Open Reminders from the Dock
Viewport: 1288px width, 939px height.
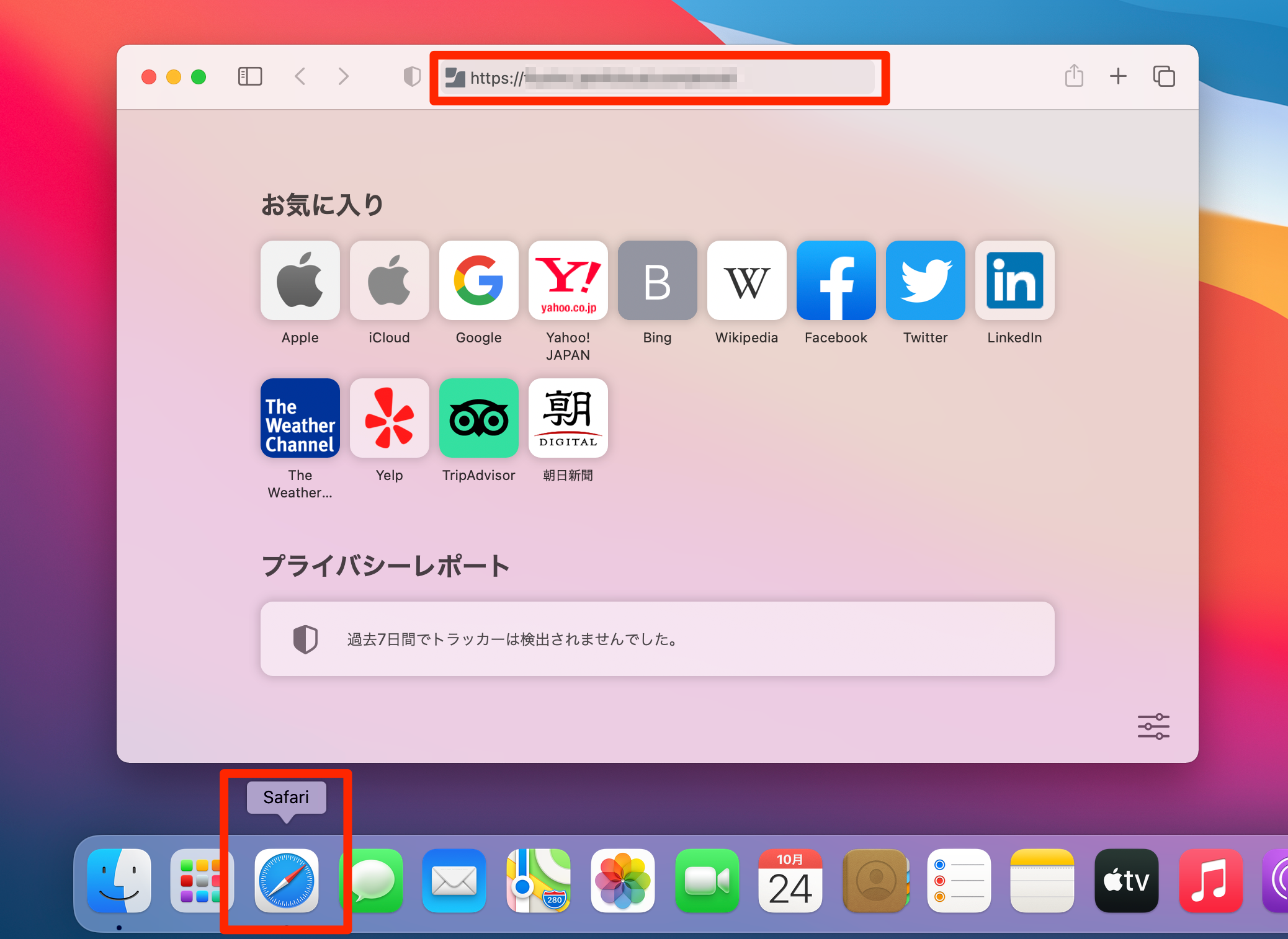959,881
